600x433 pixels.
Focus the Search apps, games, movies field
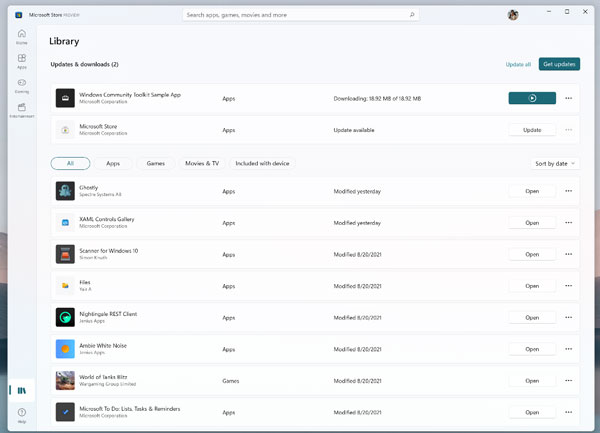(x=300, y=15)
